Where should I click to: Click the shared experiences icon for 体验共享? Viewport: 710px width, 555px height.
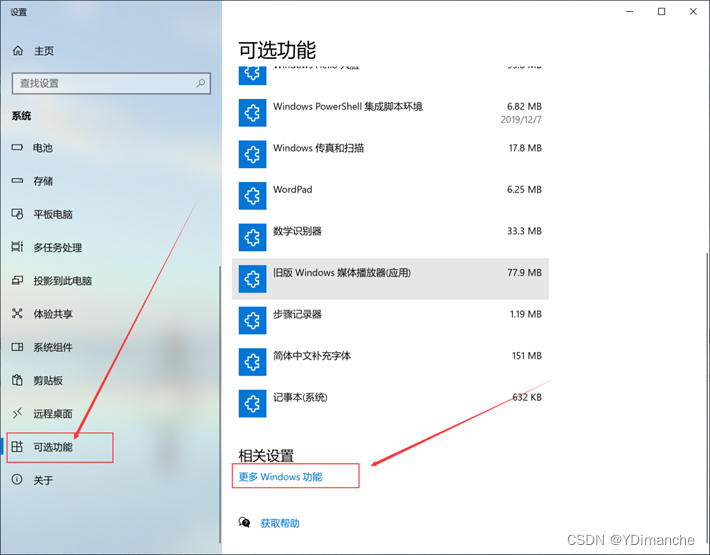(x=17, y=313)
